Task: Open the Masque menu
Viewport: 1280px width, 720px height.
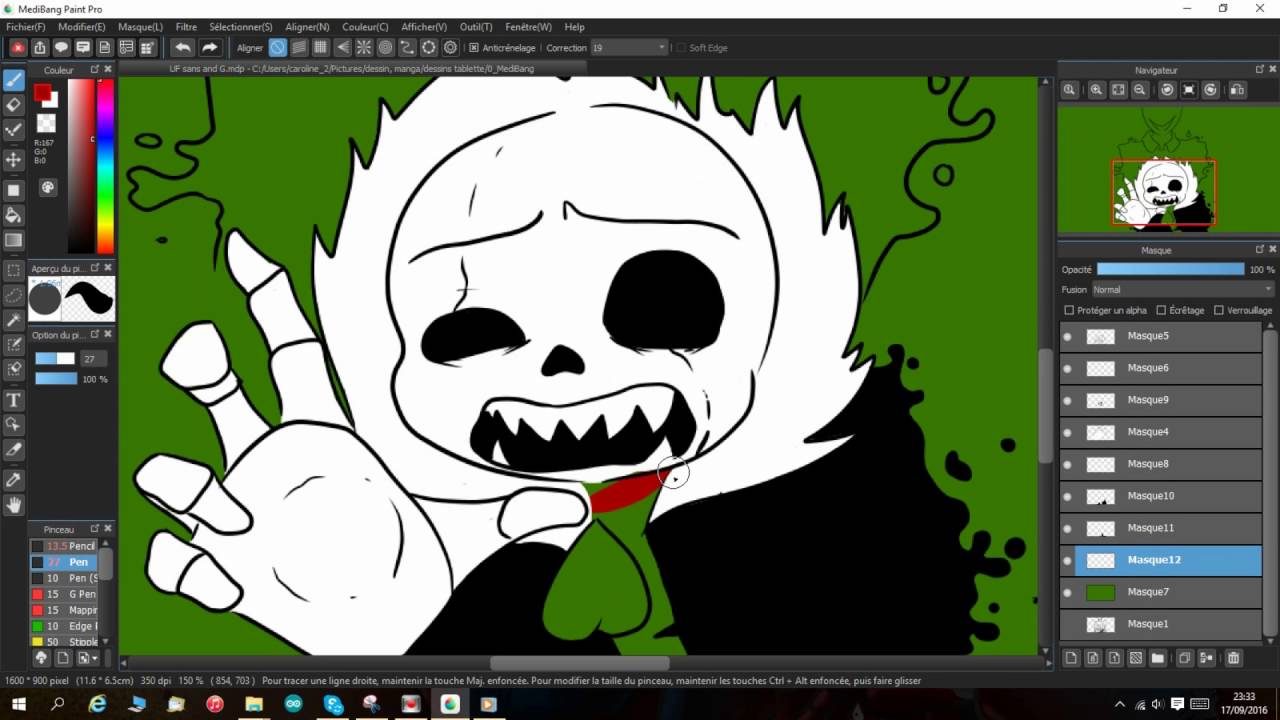Action: [x=140, y=27]
